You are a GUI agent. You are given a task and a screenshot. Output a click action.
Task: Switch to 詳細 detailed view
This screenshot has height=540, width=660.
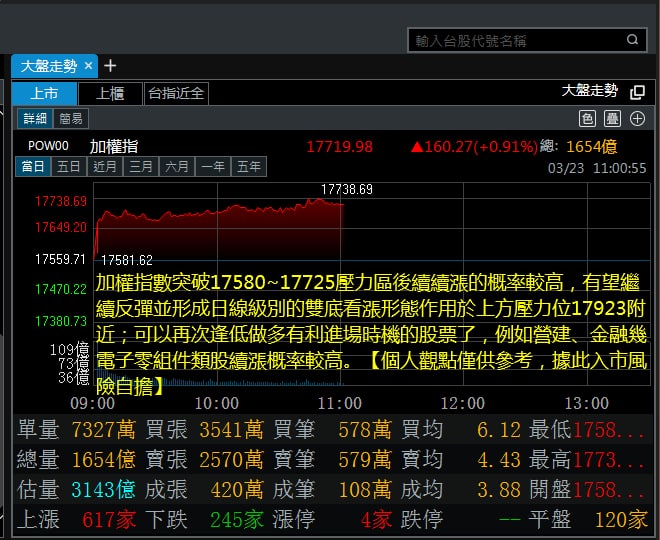35,119
